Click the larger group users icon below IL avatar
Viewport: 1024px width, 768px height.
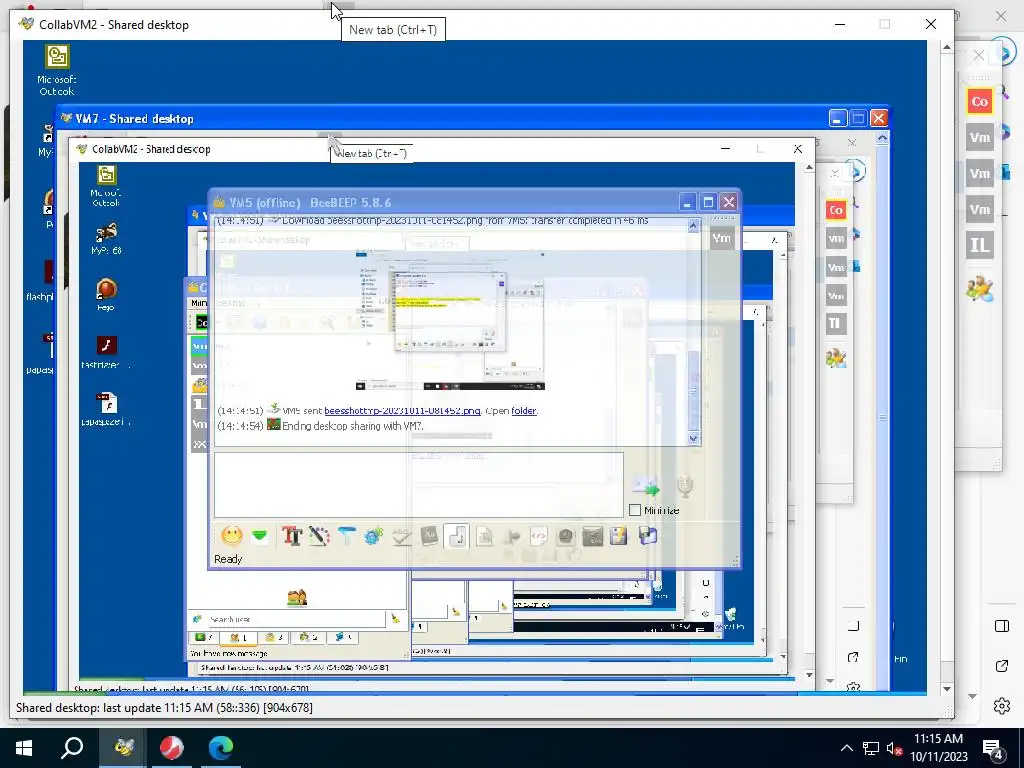pos(979,288)
